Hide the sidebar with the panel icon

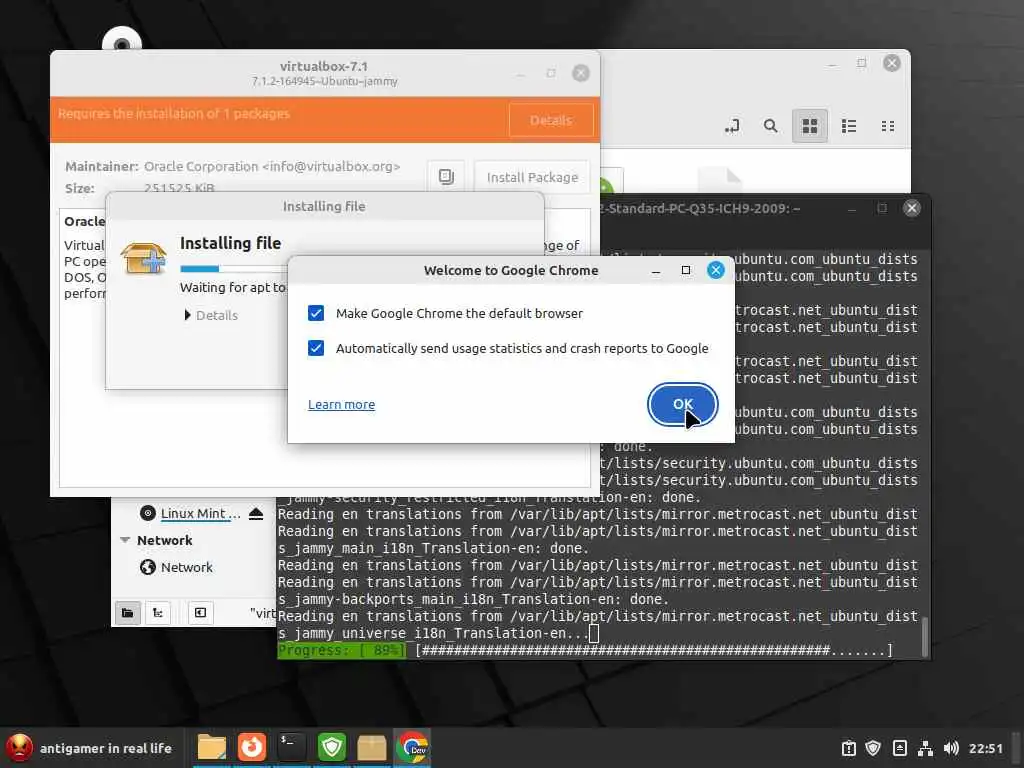(200, 613)
